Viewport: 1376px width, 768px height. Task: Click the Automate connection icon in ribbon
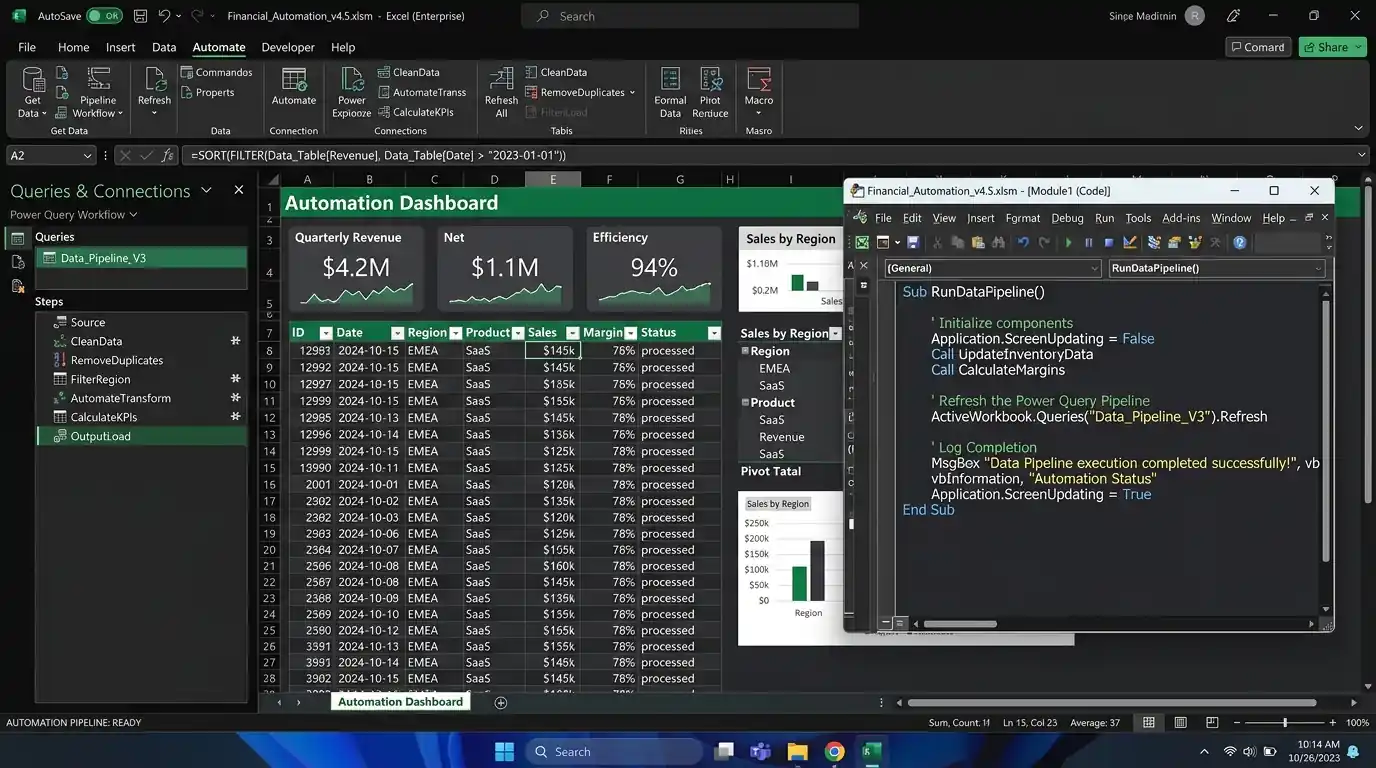(294, 87)
